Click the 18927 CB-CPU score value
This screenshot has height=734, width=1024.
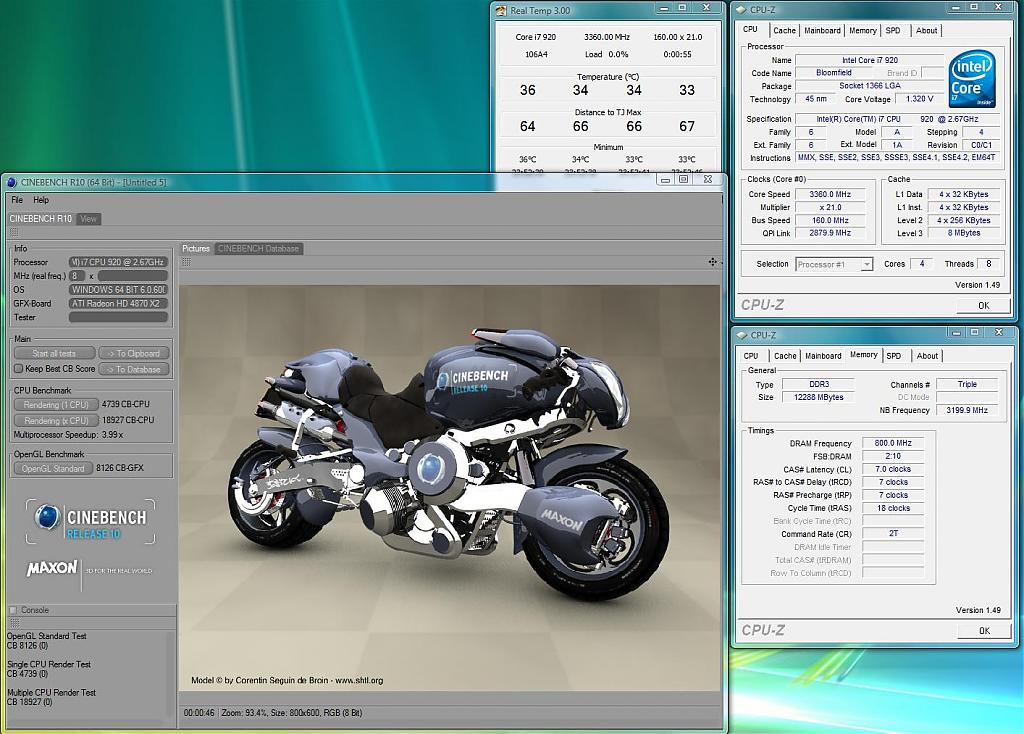click(x=128, y=420)
